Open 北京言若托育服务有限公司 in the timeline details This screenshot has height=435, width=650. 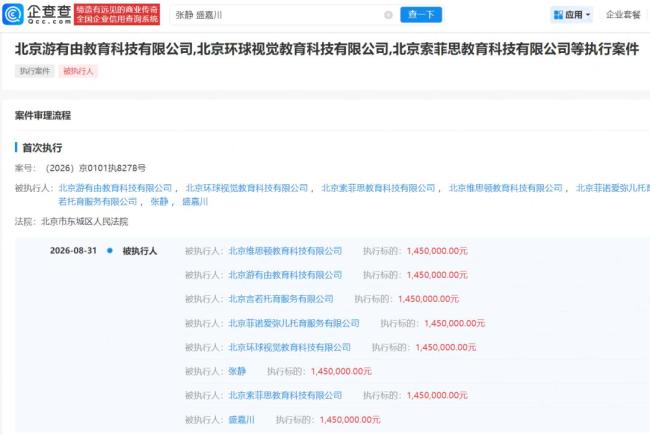281,299
